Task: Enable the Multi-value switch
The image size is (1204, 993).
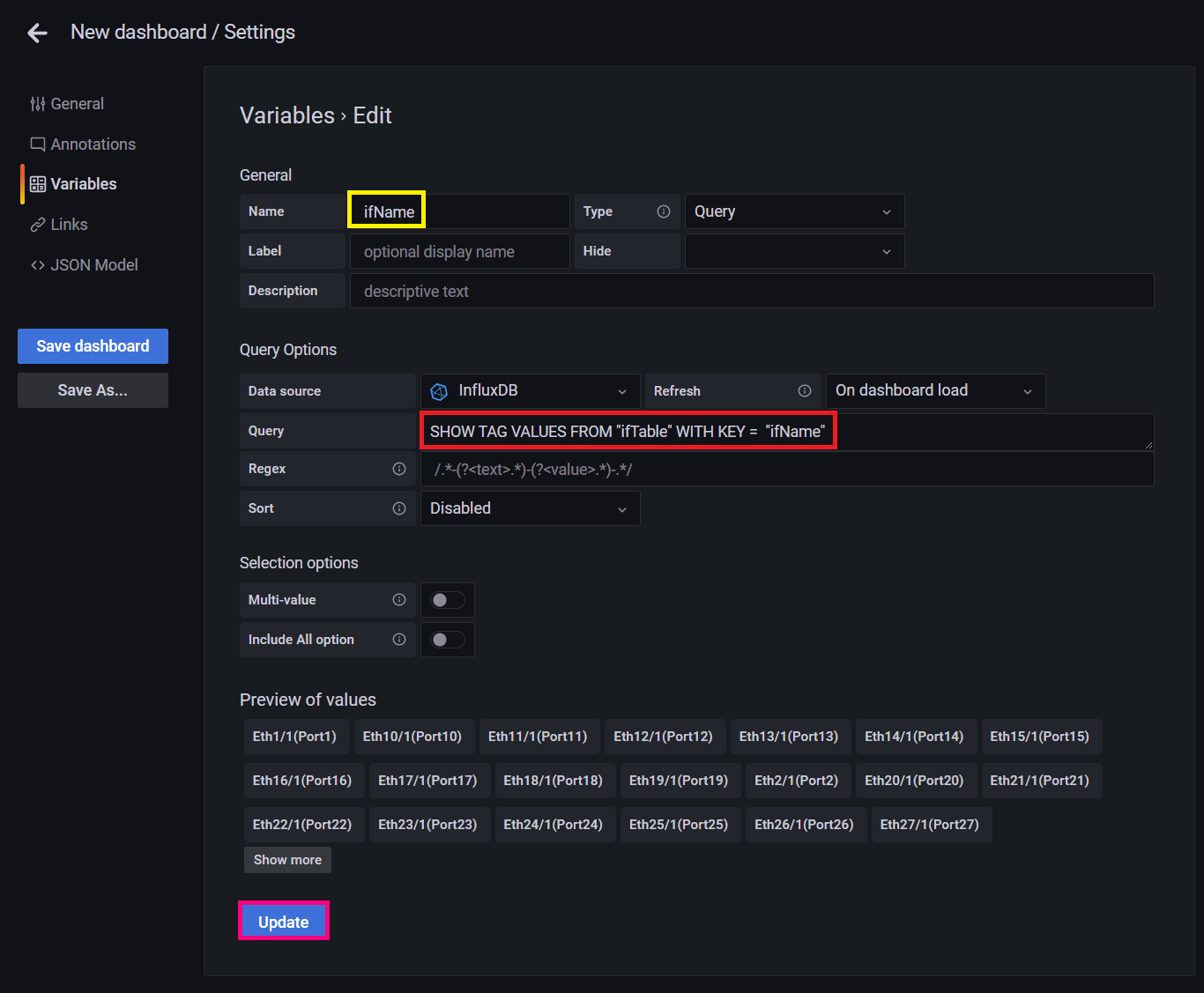Action: point(448,600)
